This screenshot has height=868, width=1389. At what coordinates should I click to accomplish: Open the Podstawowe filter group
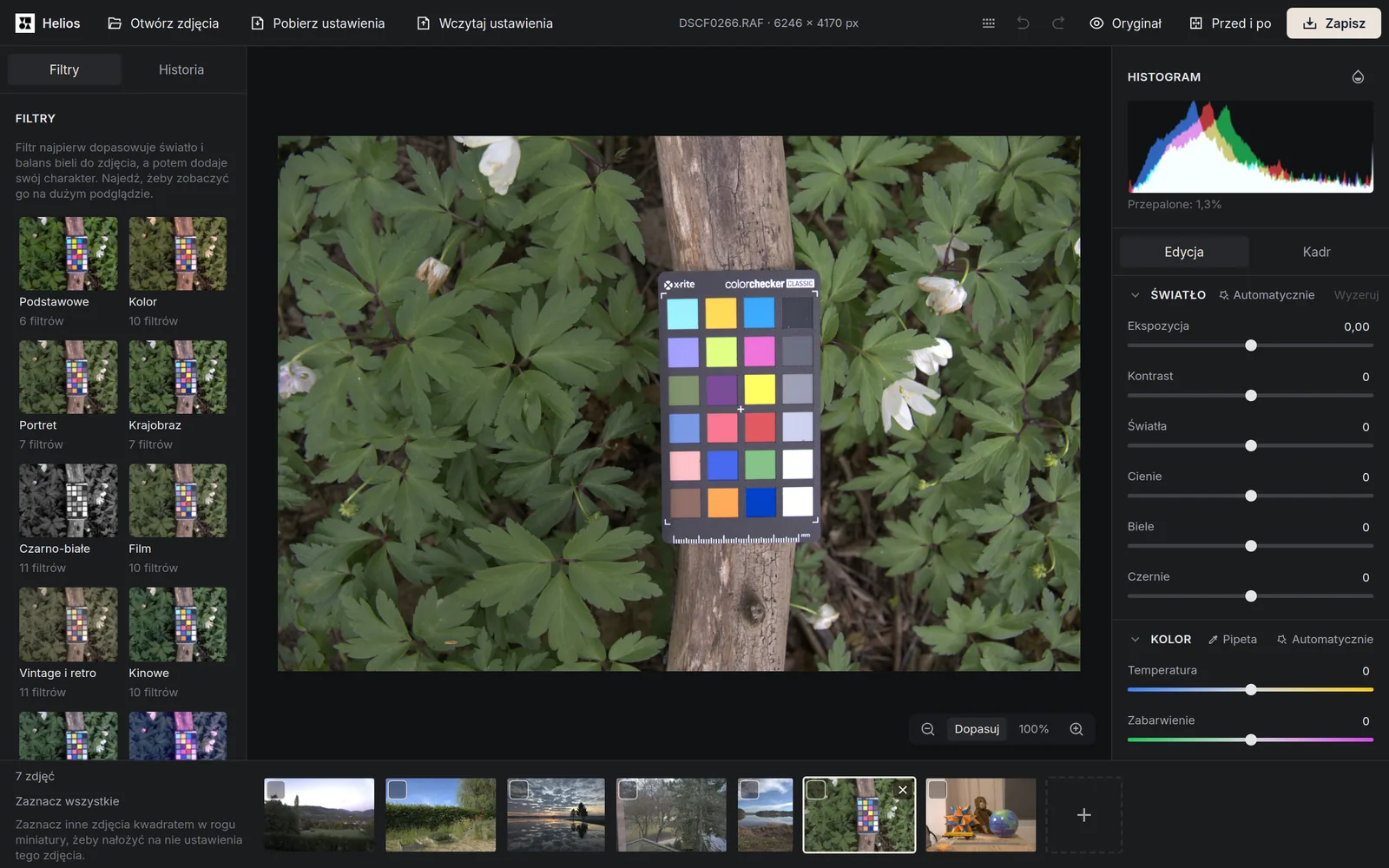[69, 273]
